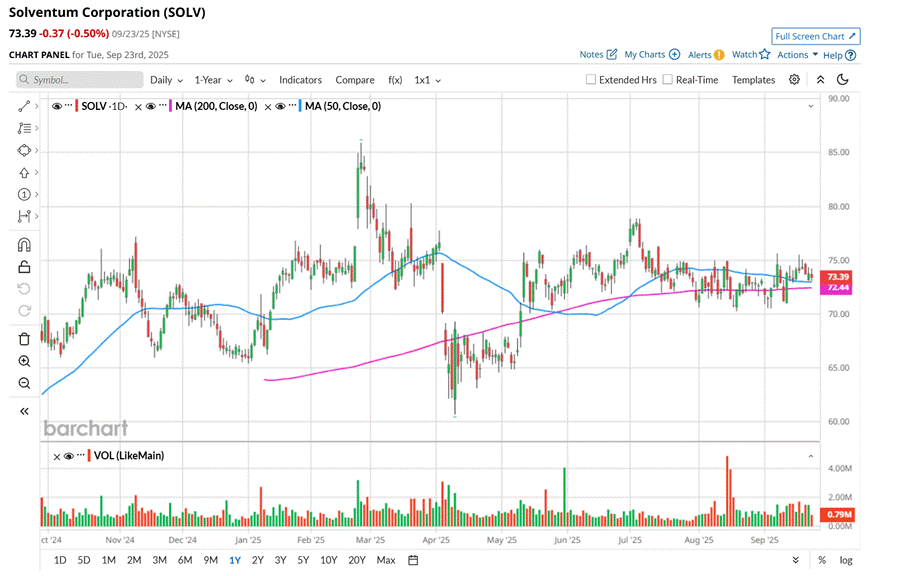Open the Indicators menu
The image size is (902, 576).
[x=300, y=80]
